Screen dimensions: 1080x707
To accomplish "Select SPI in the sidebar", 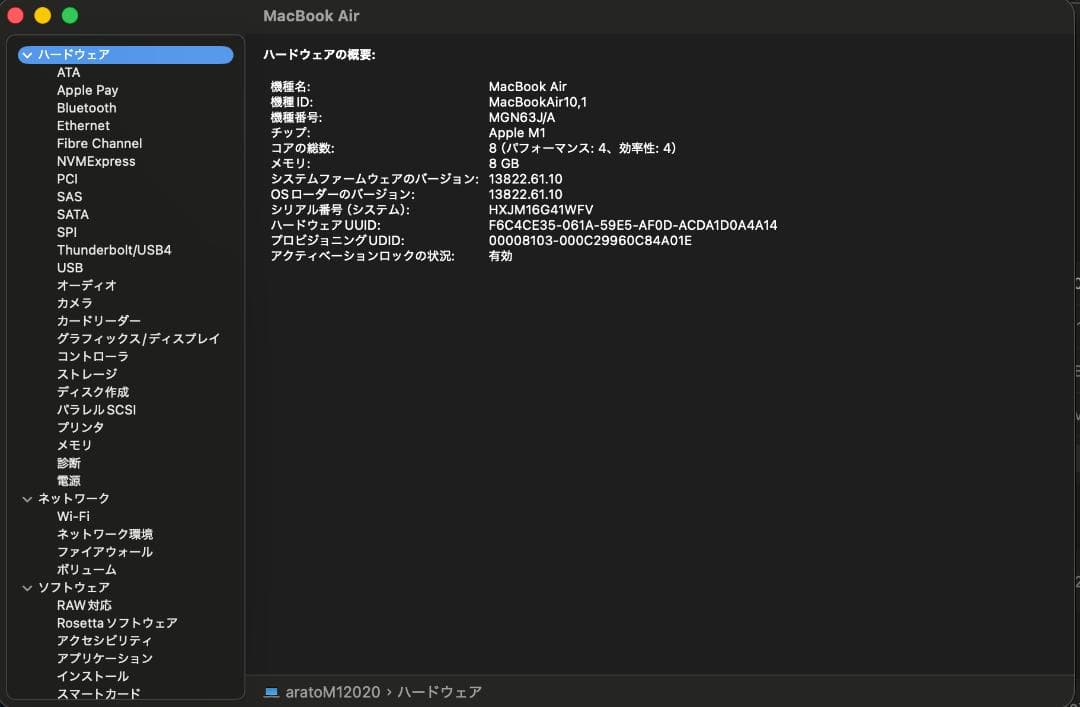I will pos(67,232).
